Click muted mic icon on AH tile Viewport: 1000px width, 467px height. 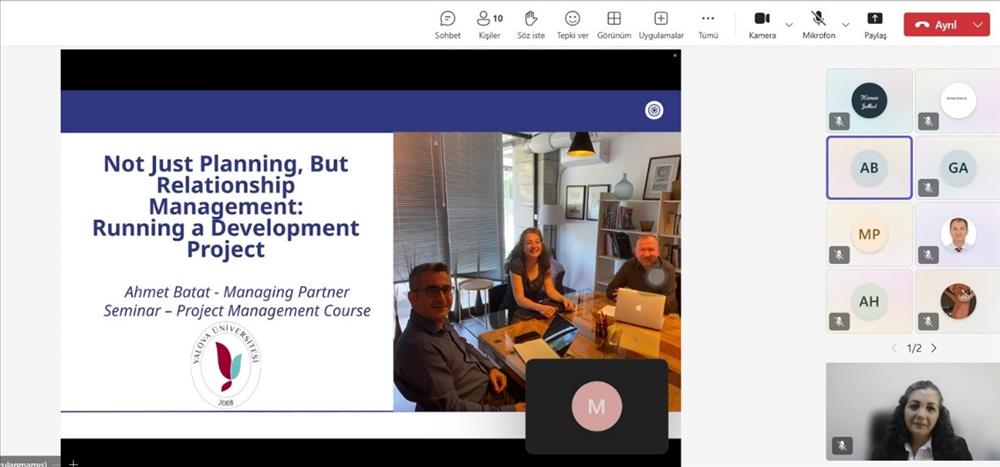coord(839,322)
